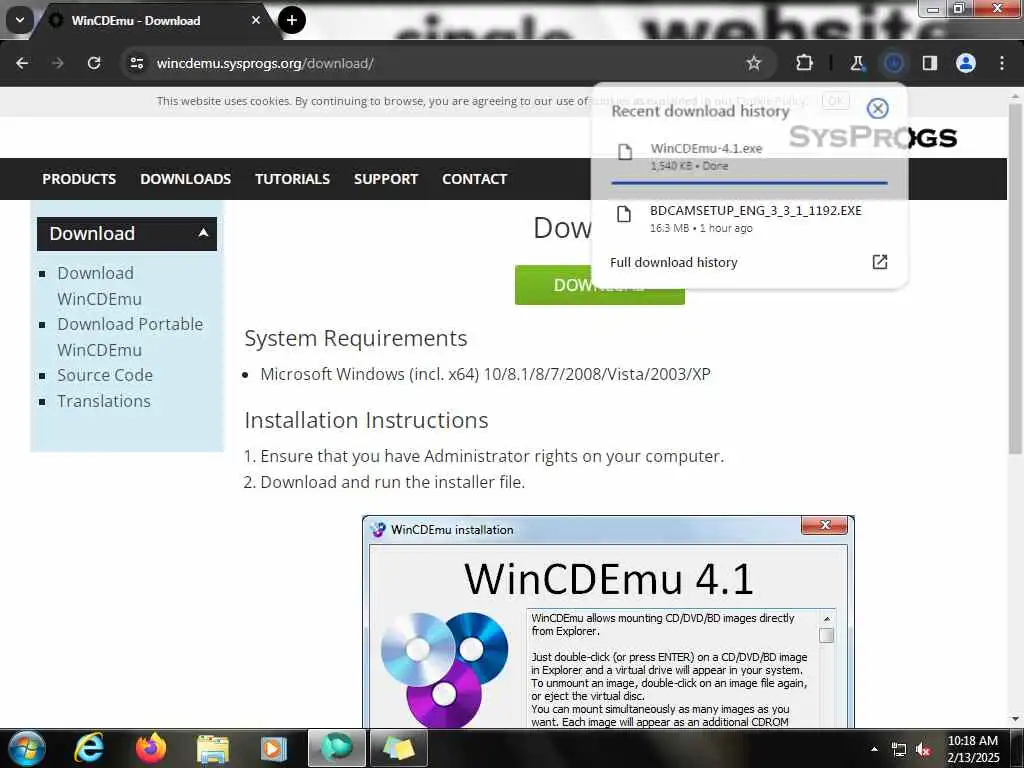Screen dimensions: 1024x768
Task: Open Download Portable WinCDEmu link
Action: click(x=130, y=337)
